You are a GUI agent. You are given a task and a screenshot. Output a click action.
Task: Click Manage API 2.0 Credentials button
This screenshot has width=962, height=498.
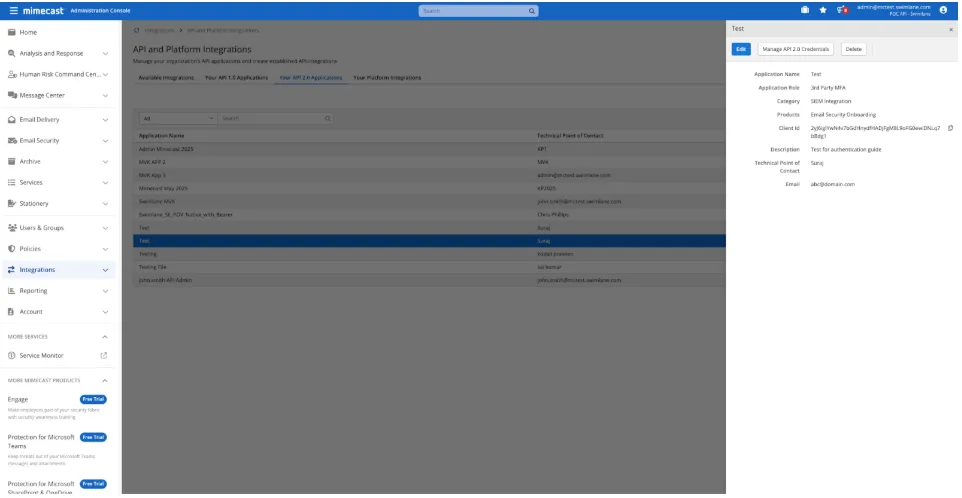click(796, 49)
